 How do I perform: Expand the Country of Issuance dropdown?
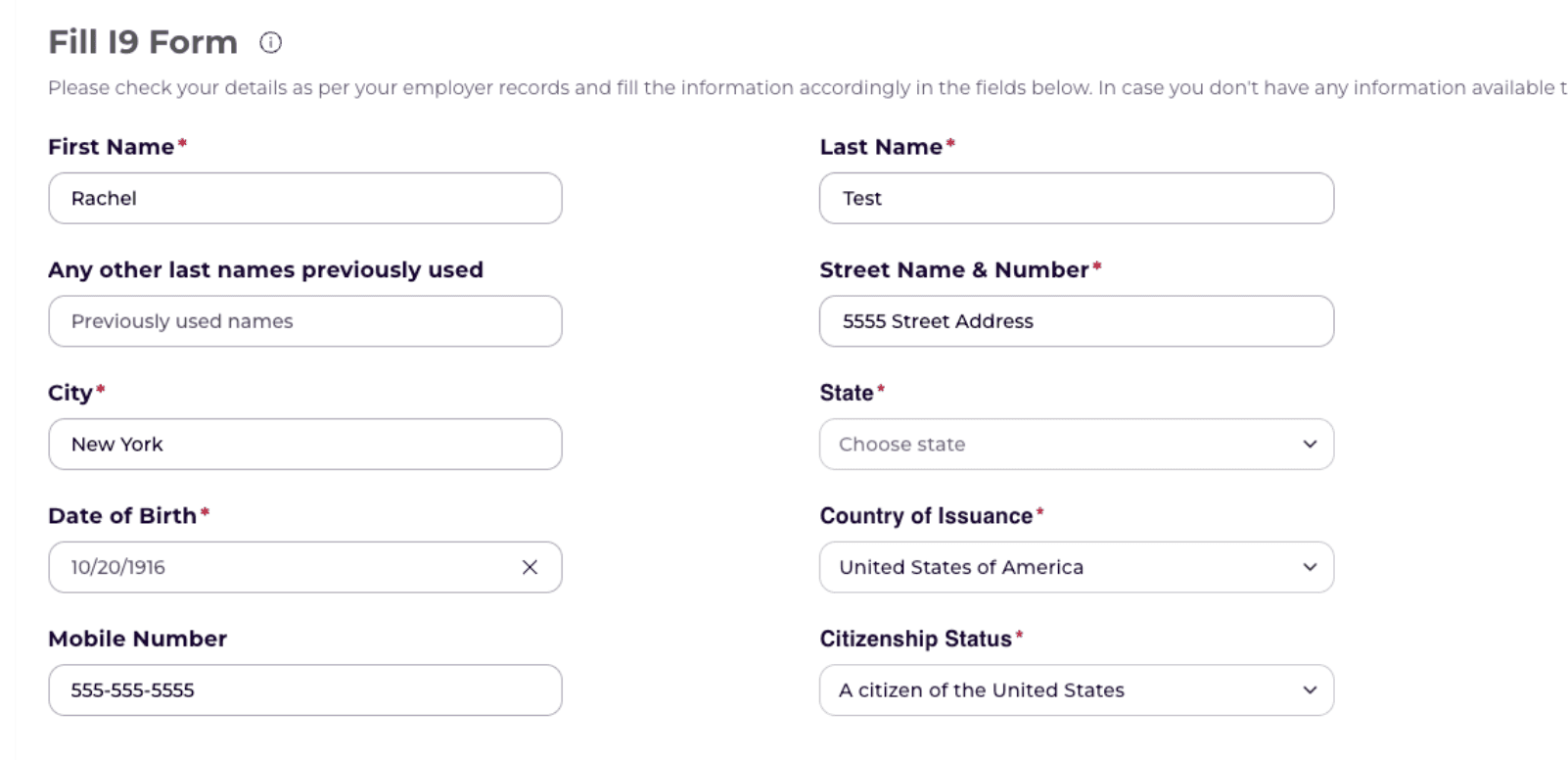coord(1077,567)
